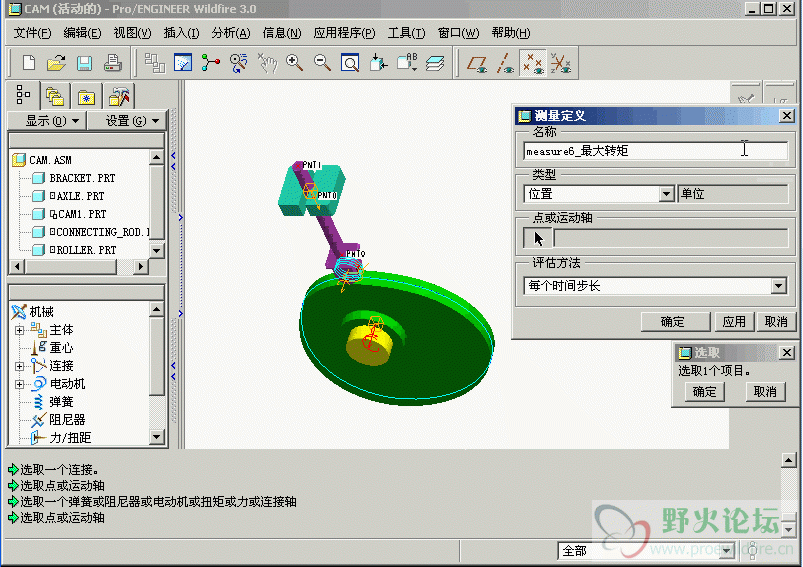Toggle spin center icon
The image size is (803, 567).
[210, 63]
